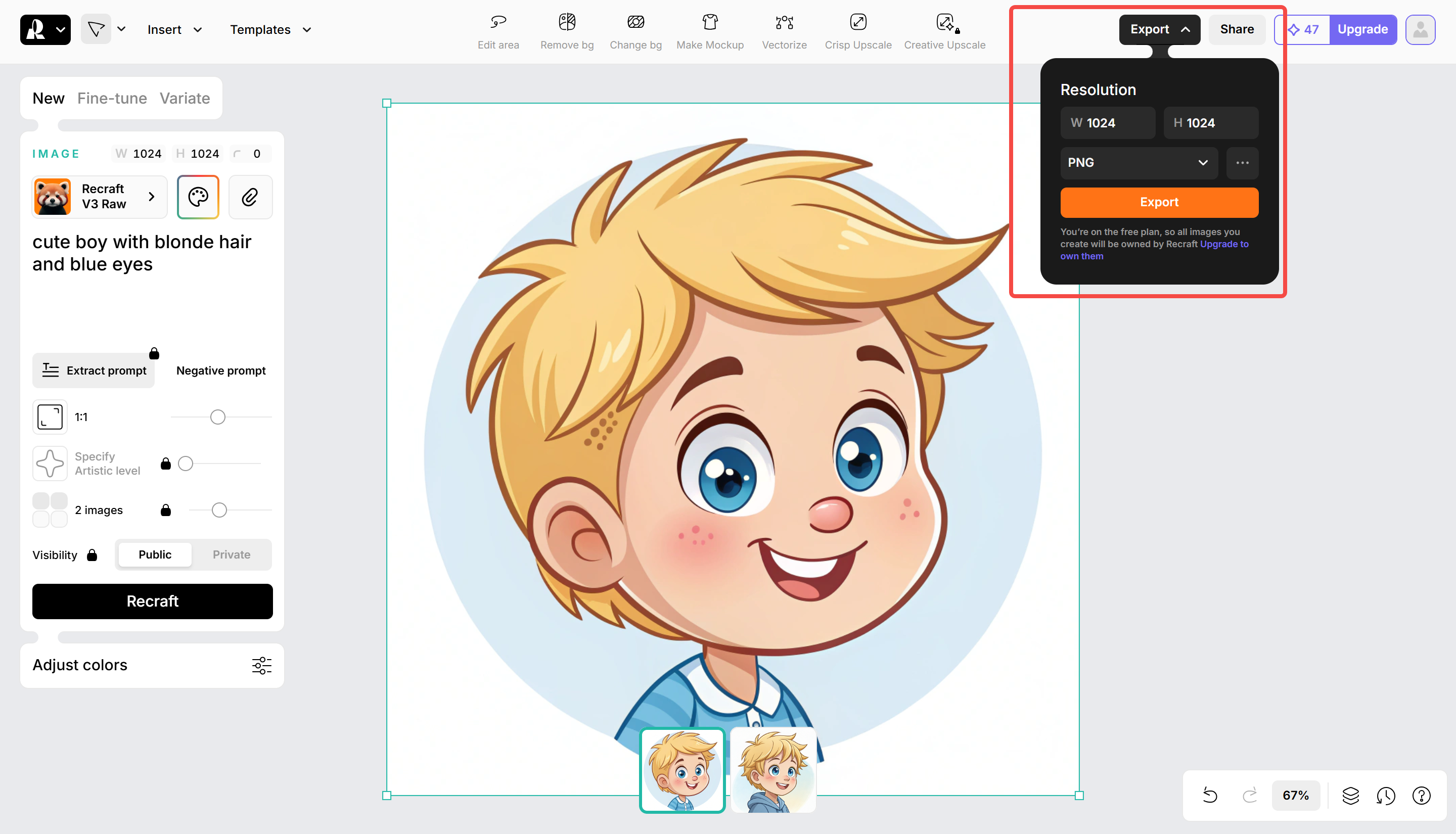Set visibility to Private

pyautogui.click(x=232, y=554)
